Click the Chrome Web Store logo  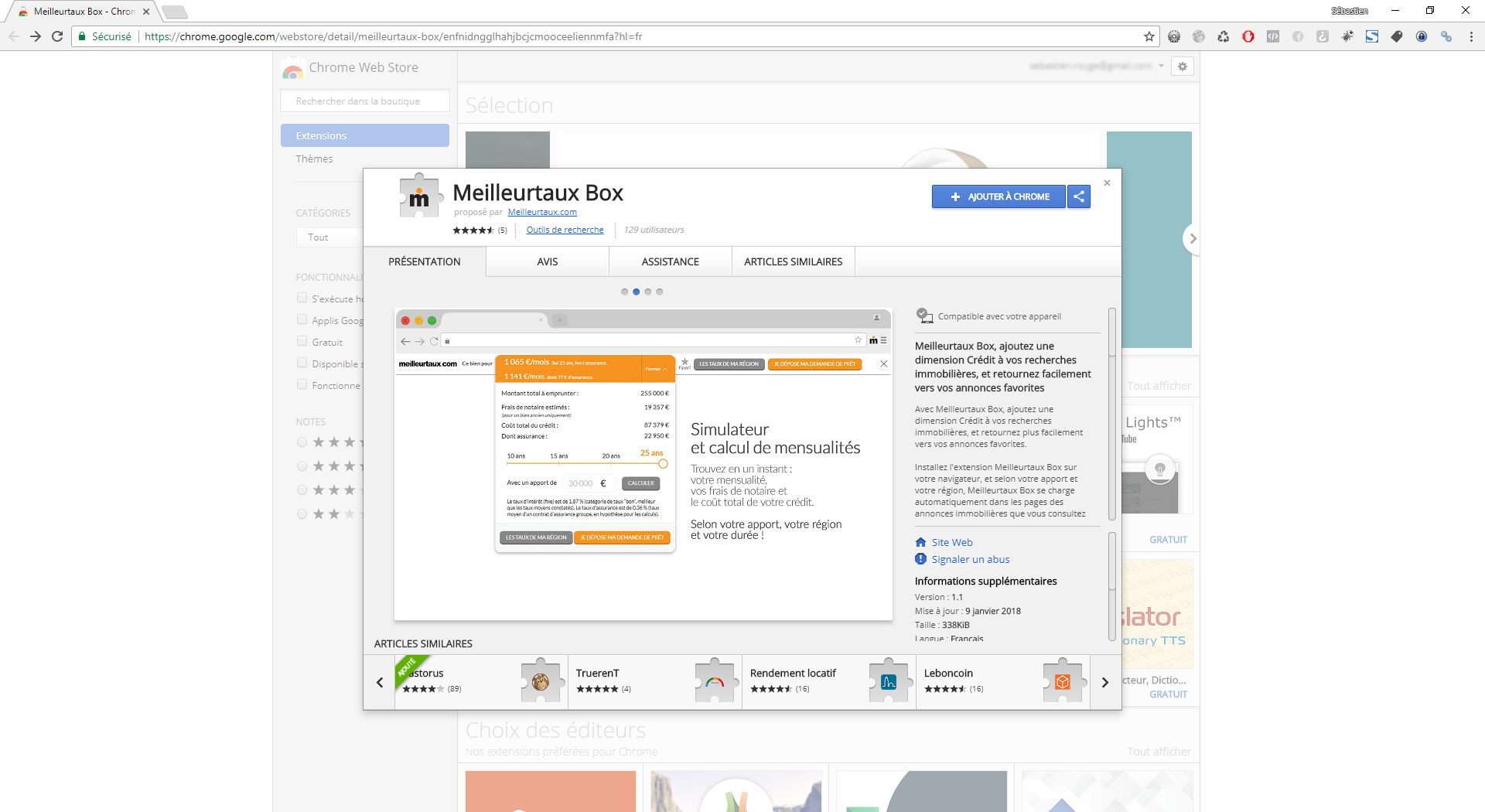[292, 69]
